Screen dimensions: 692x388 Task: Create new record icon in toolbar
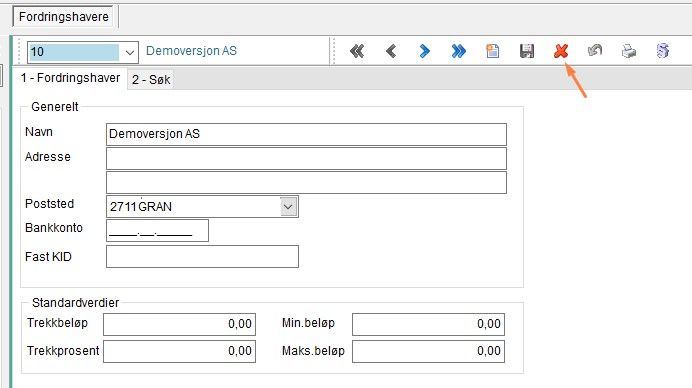click(493, 51)
